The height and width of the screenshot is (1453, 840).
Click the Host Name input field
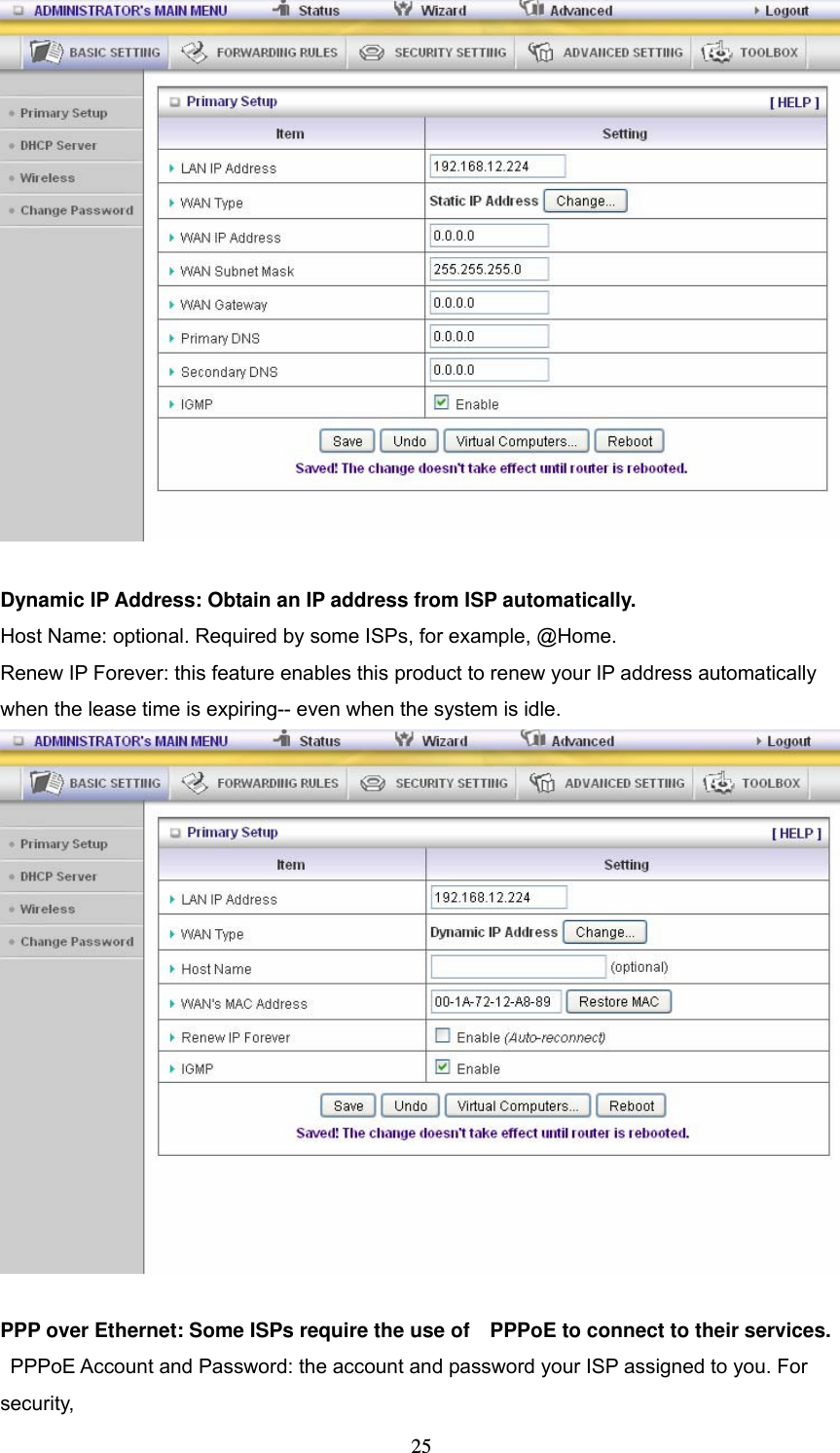517,966
